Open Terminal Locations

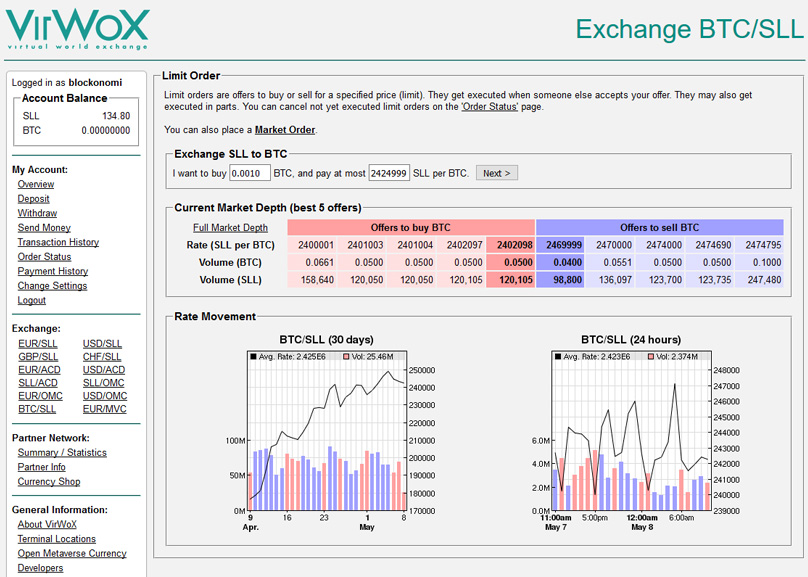[57, 538]
